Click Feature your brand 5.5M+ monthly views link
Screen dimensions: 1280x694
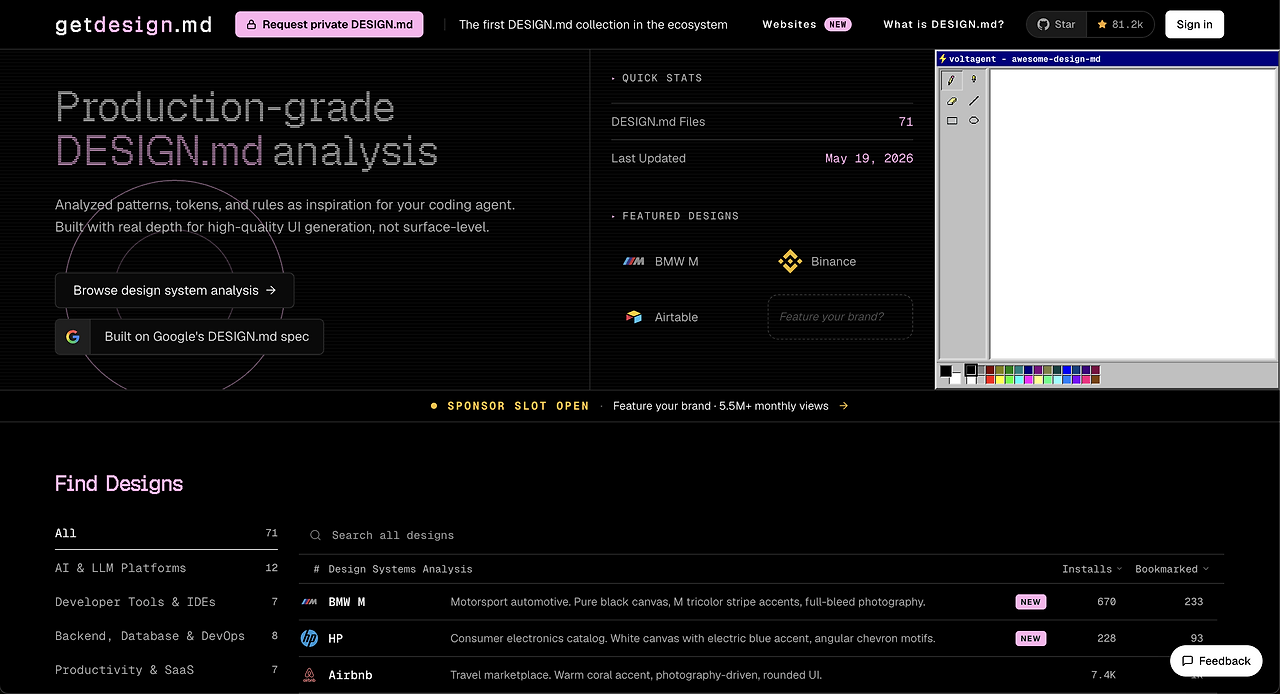[x=731, y=406]
